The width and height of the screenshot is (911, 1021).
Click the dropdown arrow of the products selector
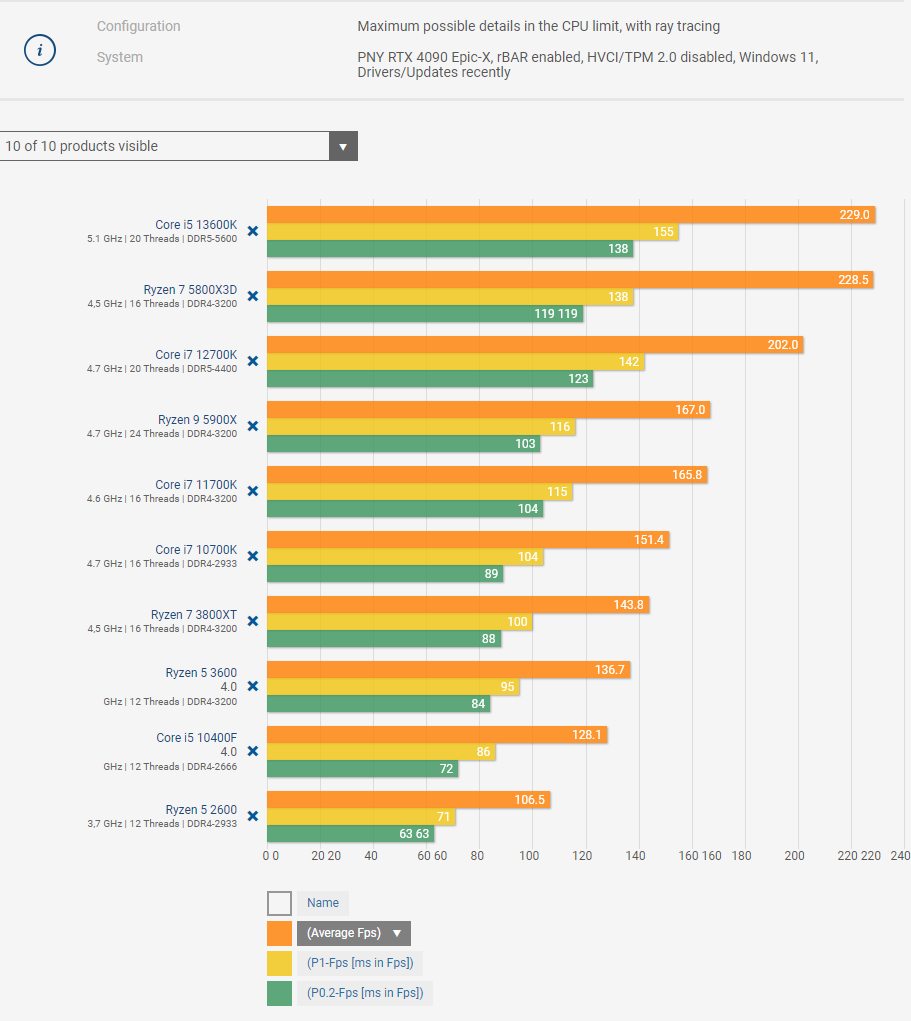coord(343,146)
